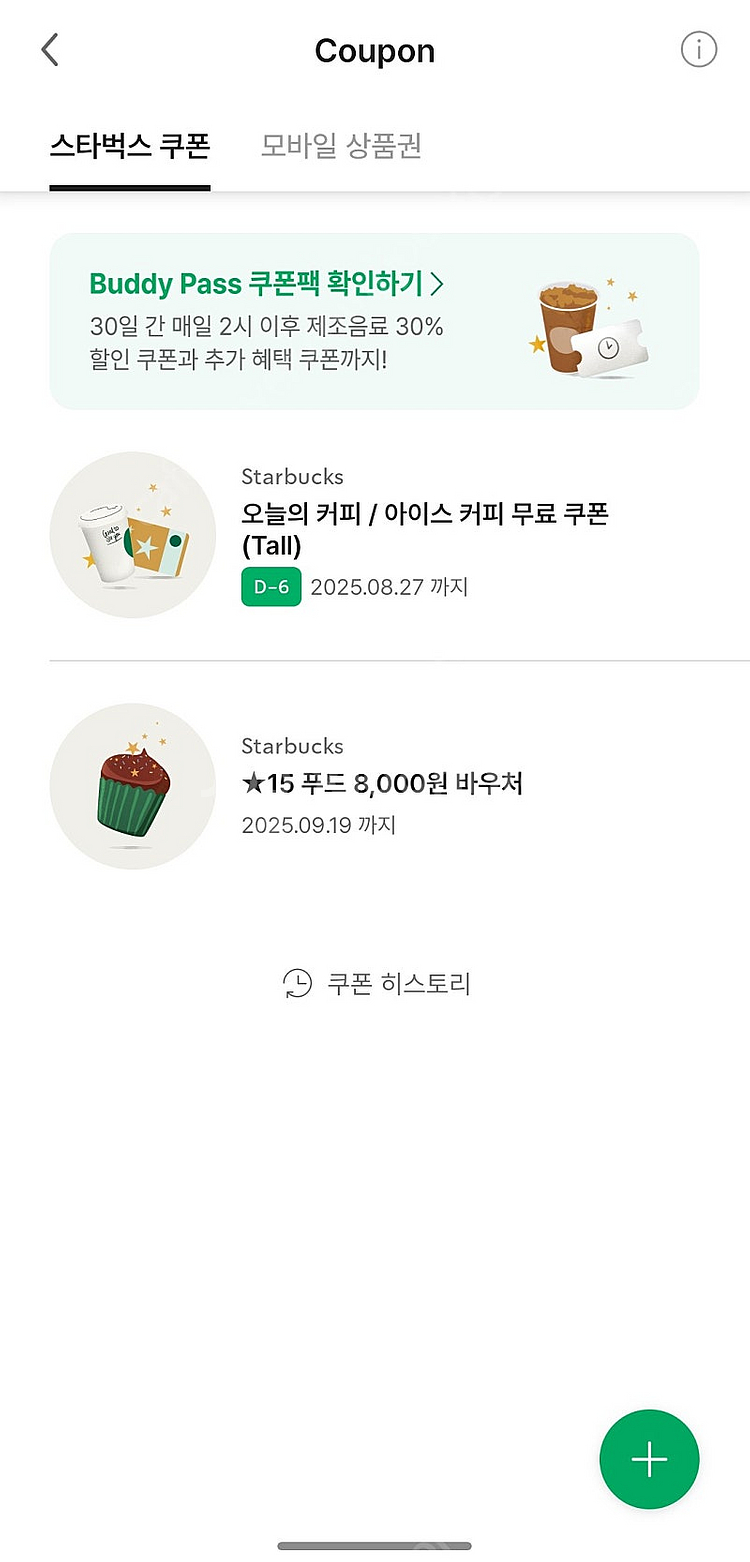
Task: Tap the Coupon page title
Action: tap(375, 51)
